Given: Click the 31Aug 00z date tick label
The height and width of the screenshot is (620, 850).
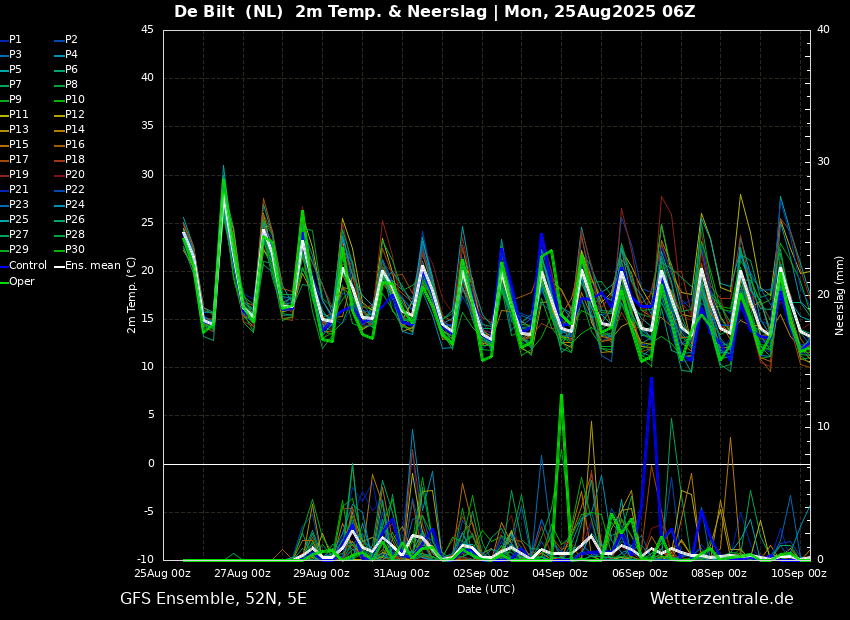Looking at the screenshot, I should click(401, 574).
